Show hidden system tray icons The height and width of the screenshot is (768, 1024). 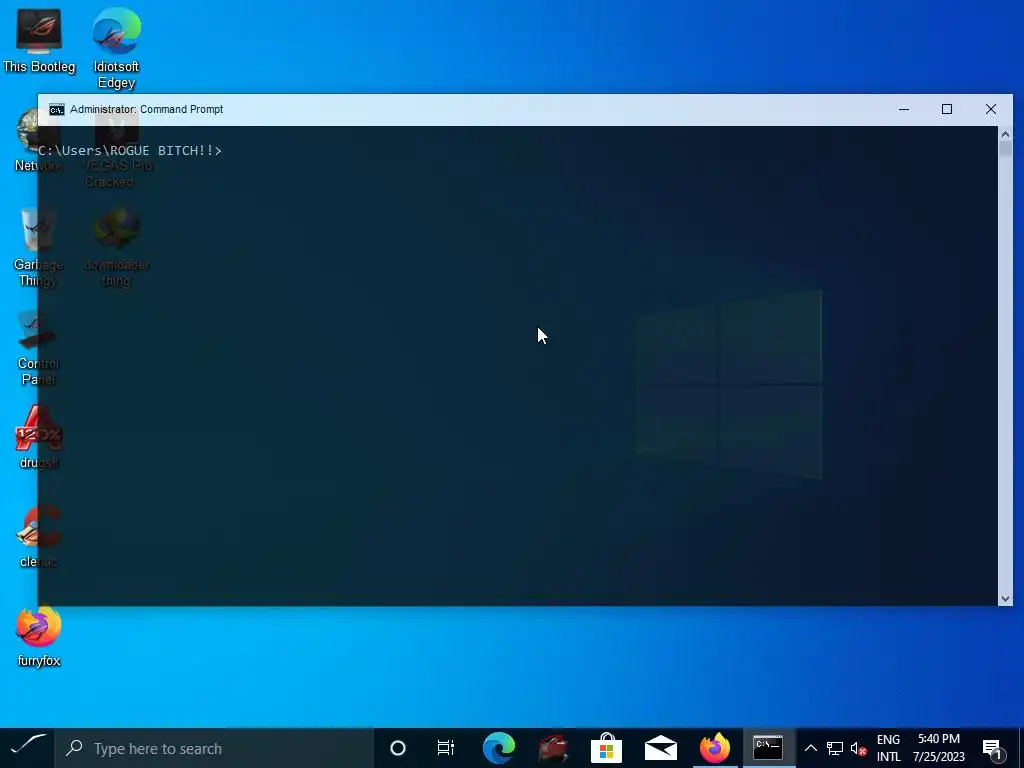coord(810,748)
